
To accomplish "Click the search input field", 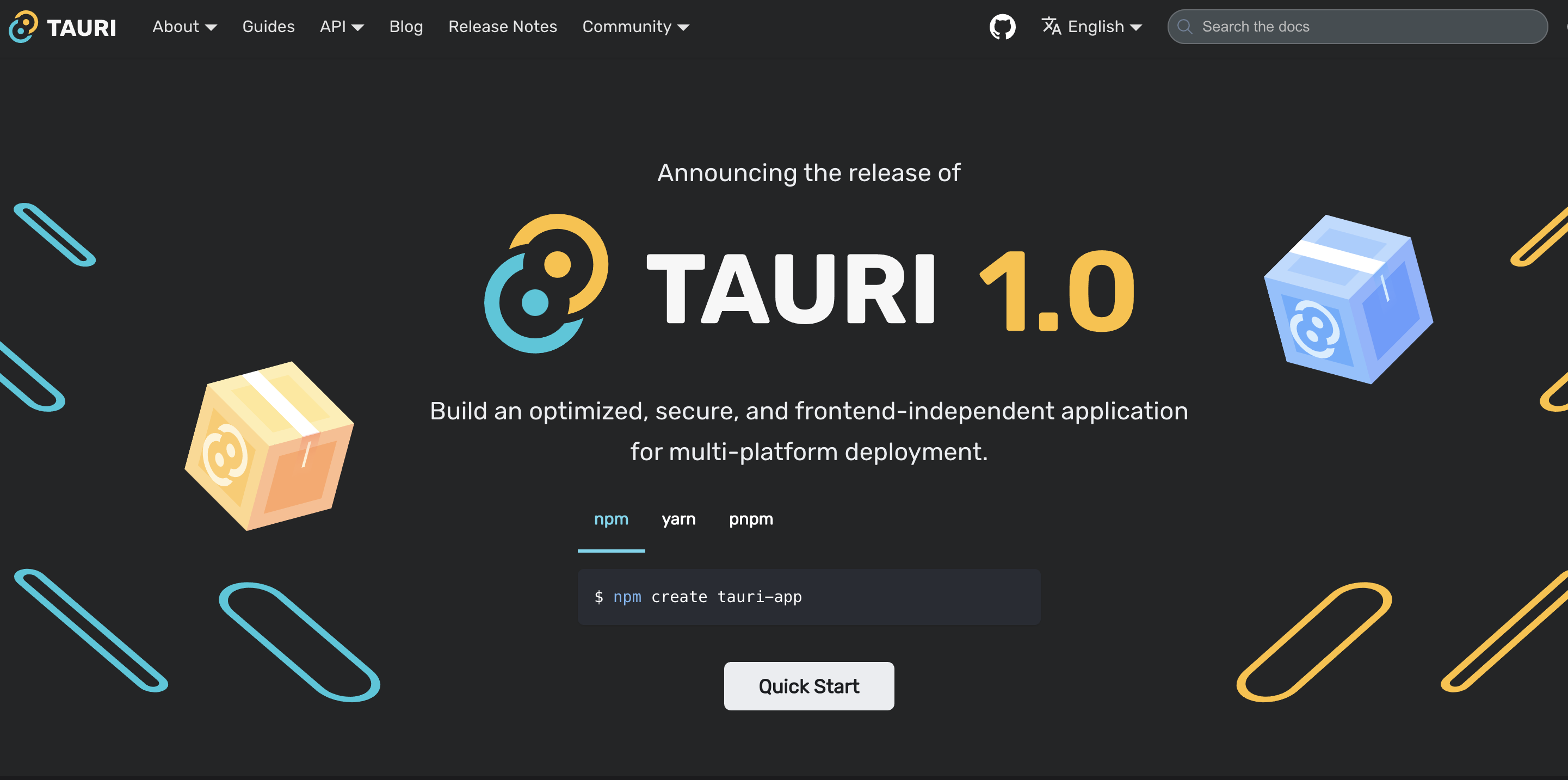I will point(1358,26).
